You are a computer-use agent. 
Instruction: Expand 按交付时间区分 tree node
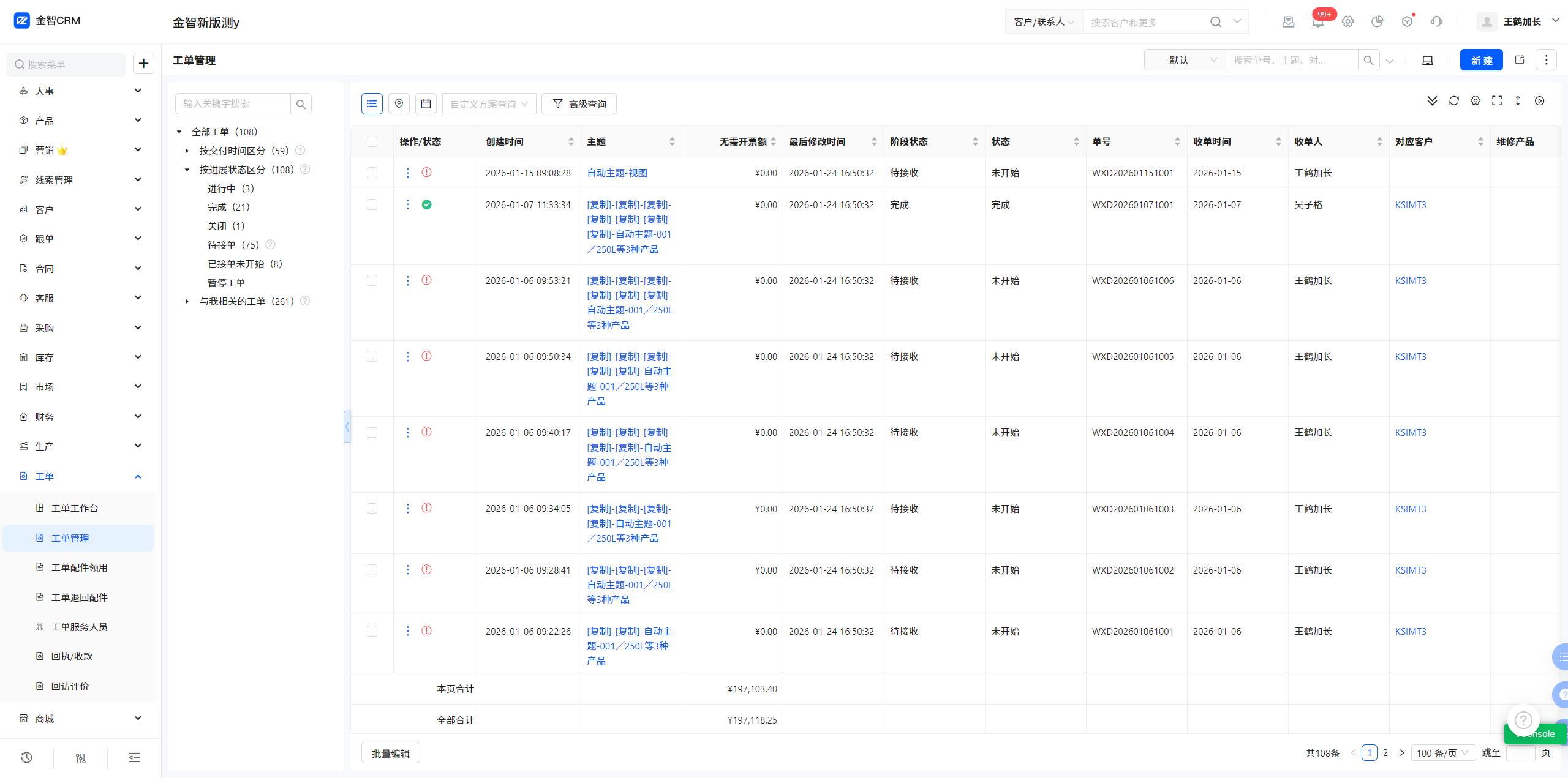pos(187,151)
